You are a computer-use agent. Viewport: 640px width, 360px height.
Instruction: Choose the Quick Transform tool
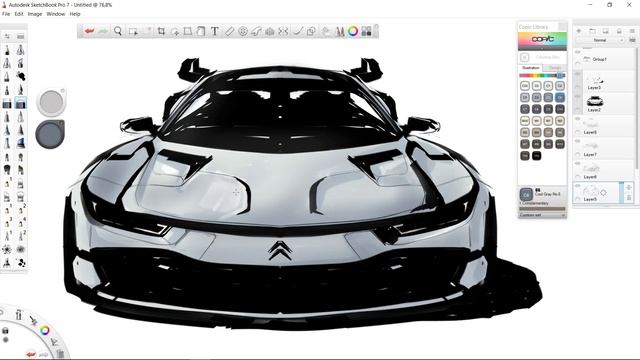click(175, 31)
